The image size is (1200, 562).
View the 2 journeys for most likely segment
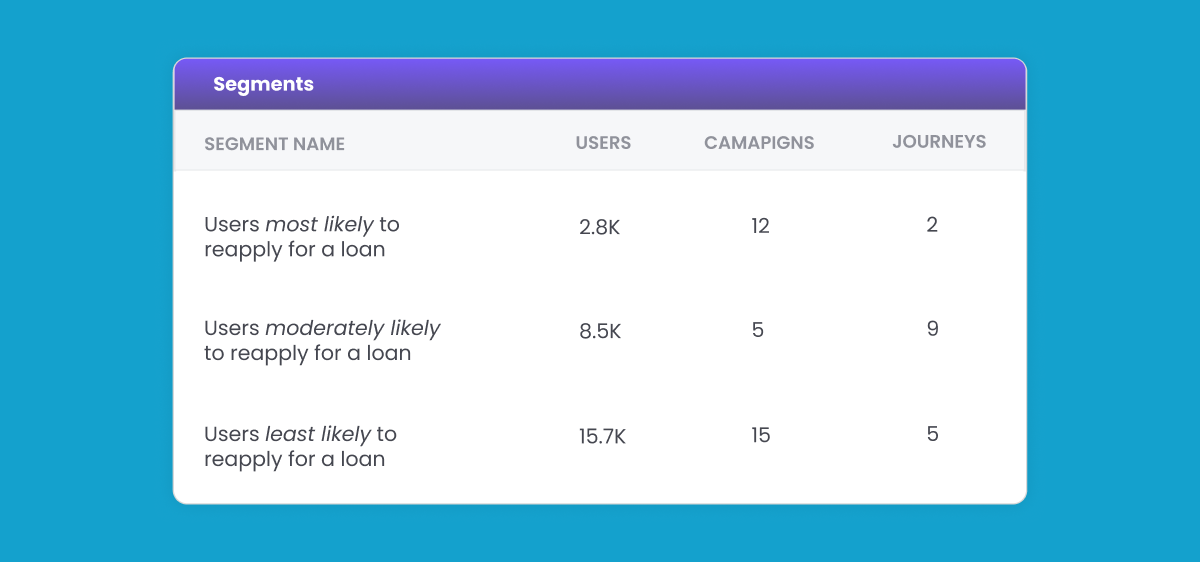[x=932, y=225]
